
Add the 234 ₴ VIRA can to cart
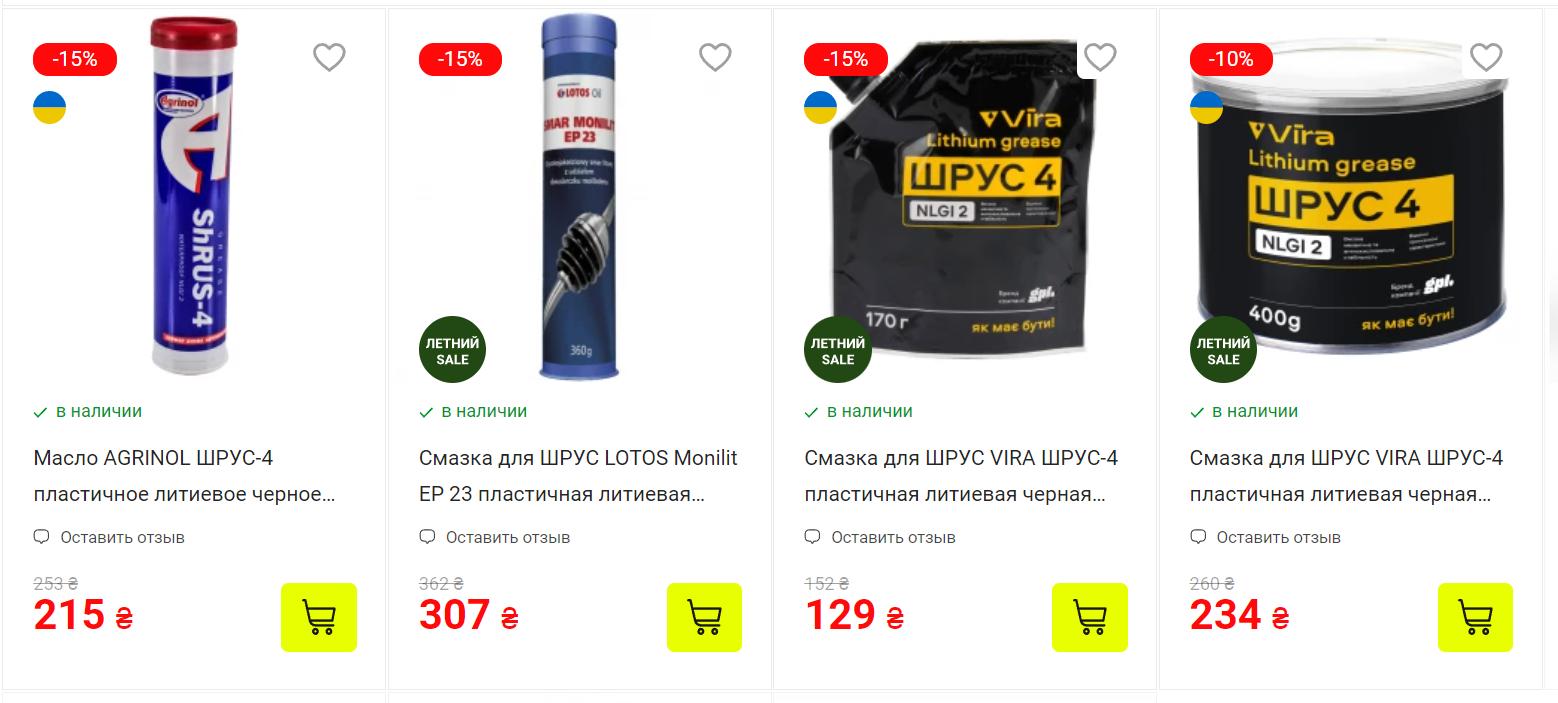tap(1476, 617)
